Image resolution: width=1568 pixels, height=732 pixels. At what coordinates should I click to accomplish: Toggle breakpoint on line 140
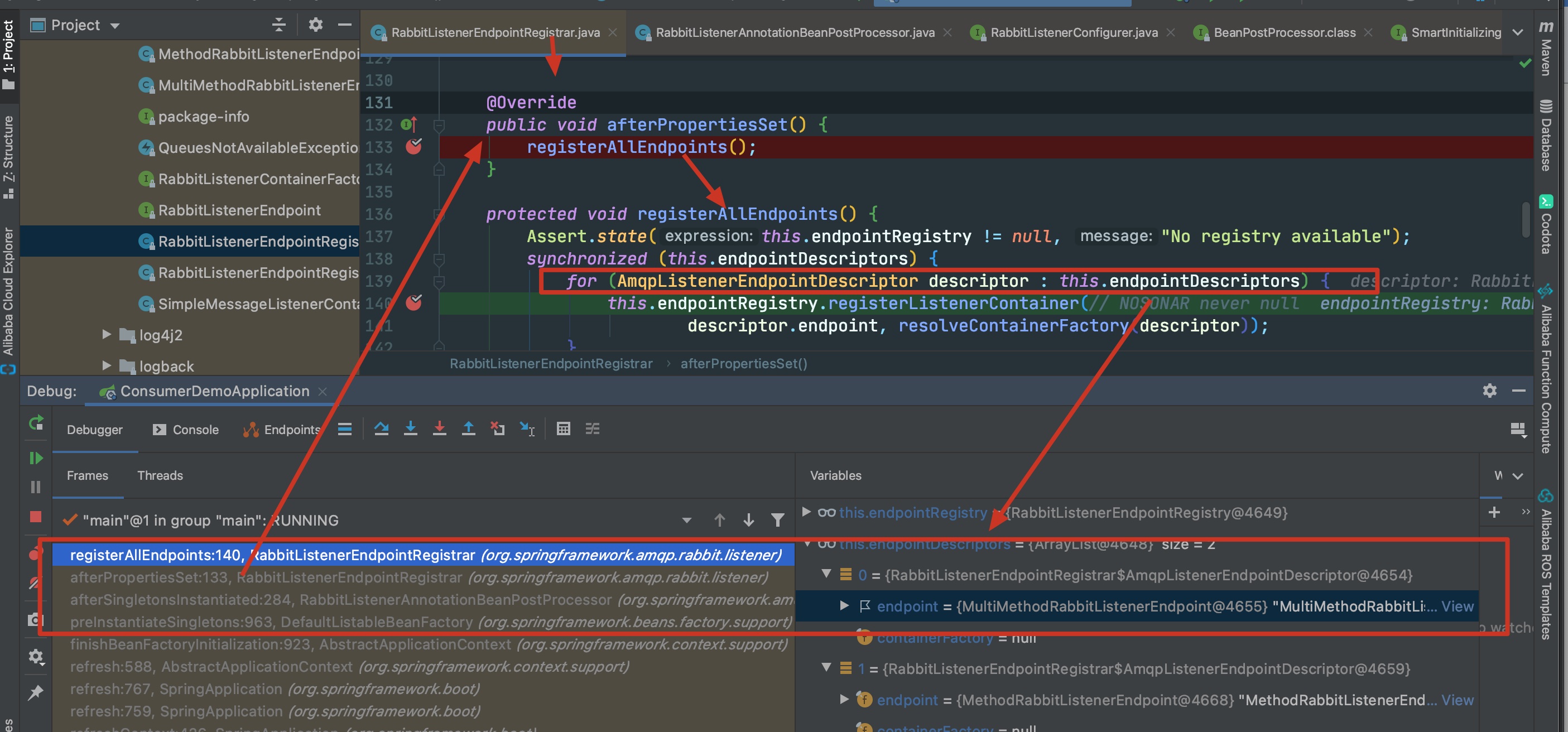(414, 302)
